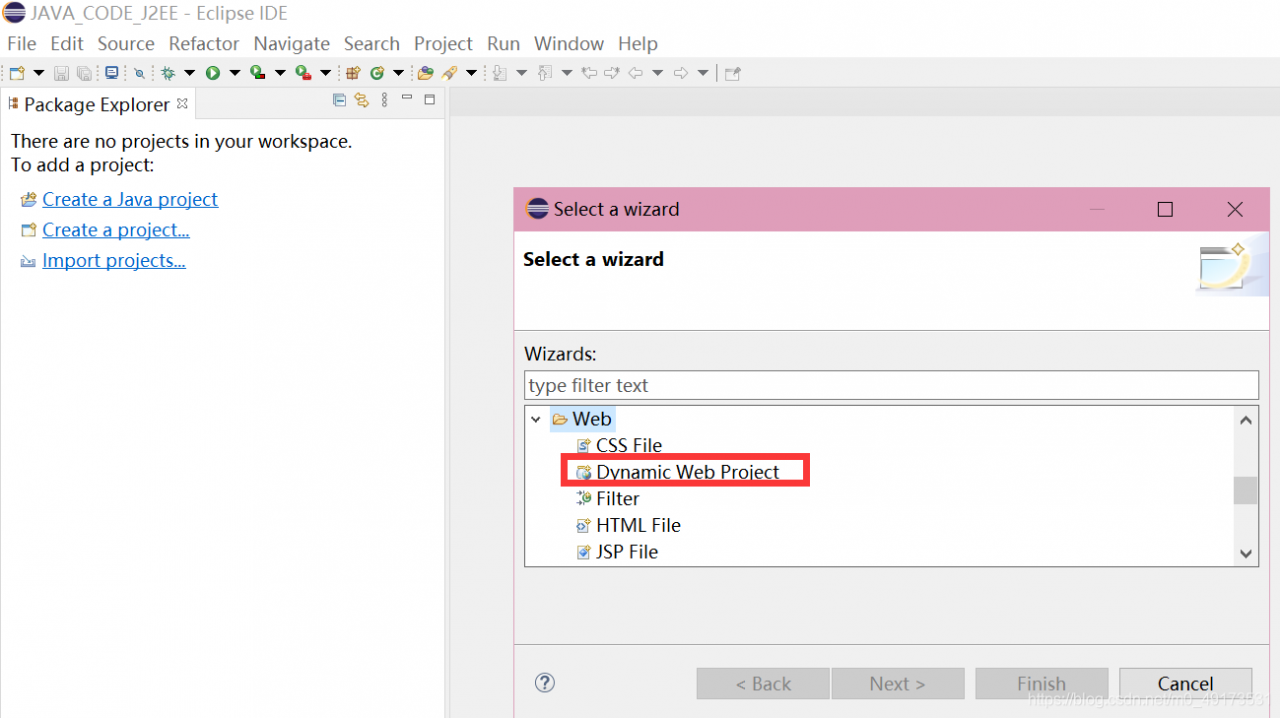1280x718 pixels.
Task: Click the Debug bug icon
Action: (168, 73)
